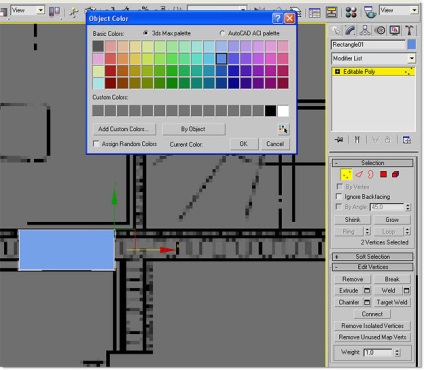
Task: Cancel the Object Color dialog
Action: 275,144
